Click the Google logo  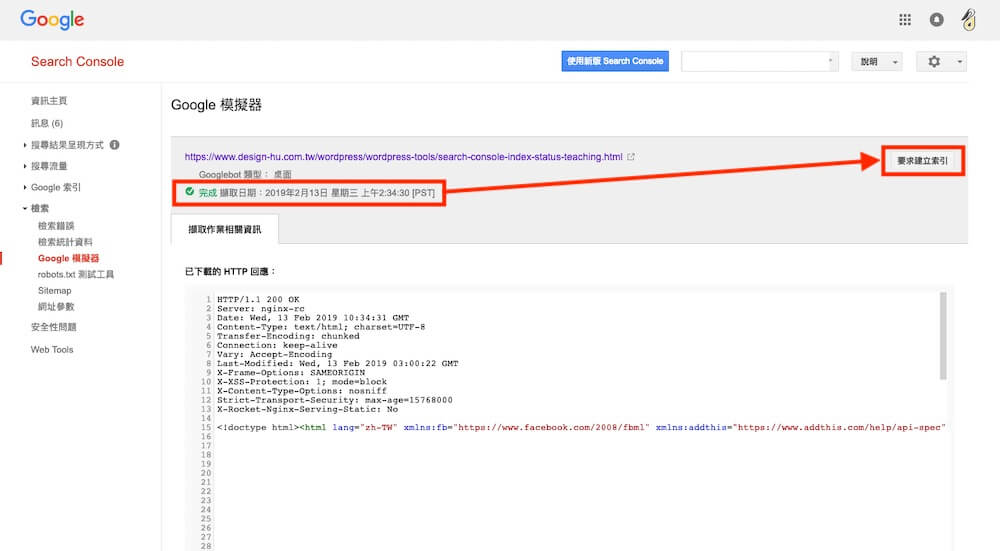(52, 20)
